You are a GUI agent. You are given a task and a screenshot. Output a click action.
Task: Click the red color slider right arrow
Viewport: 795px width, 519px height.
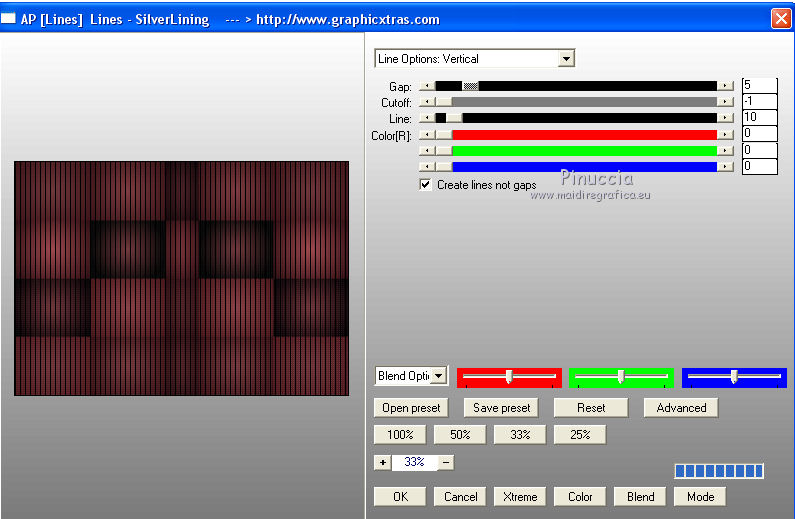(x=726, y=135)
